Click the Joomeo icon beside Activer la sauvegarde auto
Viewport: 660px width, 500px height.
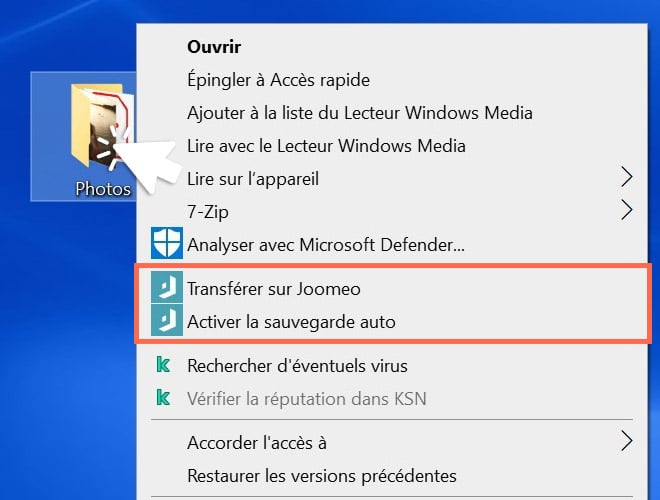[x=164, y=321]
